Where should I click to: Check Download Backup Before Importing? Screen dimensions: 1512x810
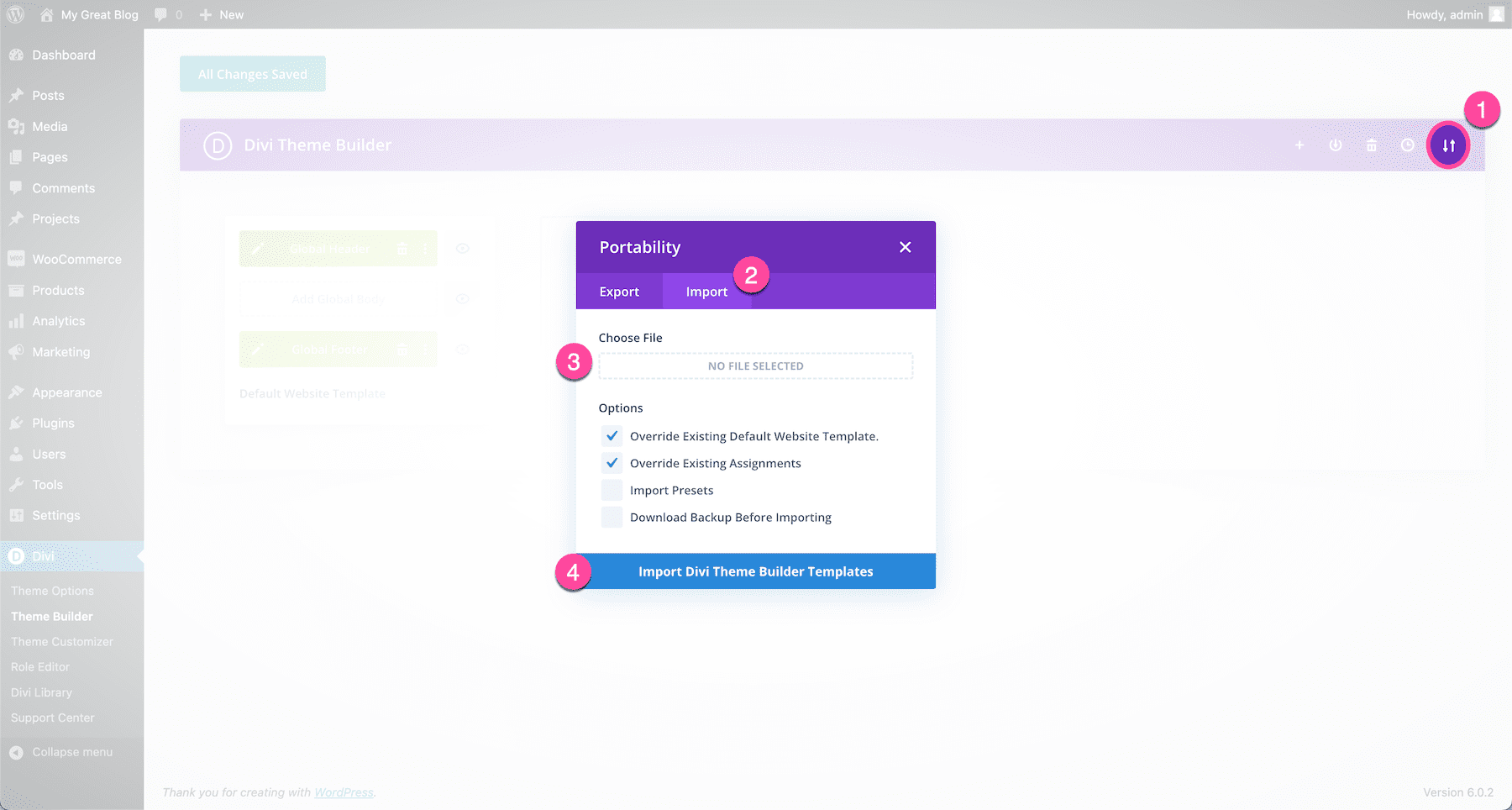[612, 517]
